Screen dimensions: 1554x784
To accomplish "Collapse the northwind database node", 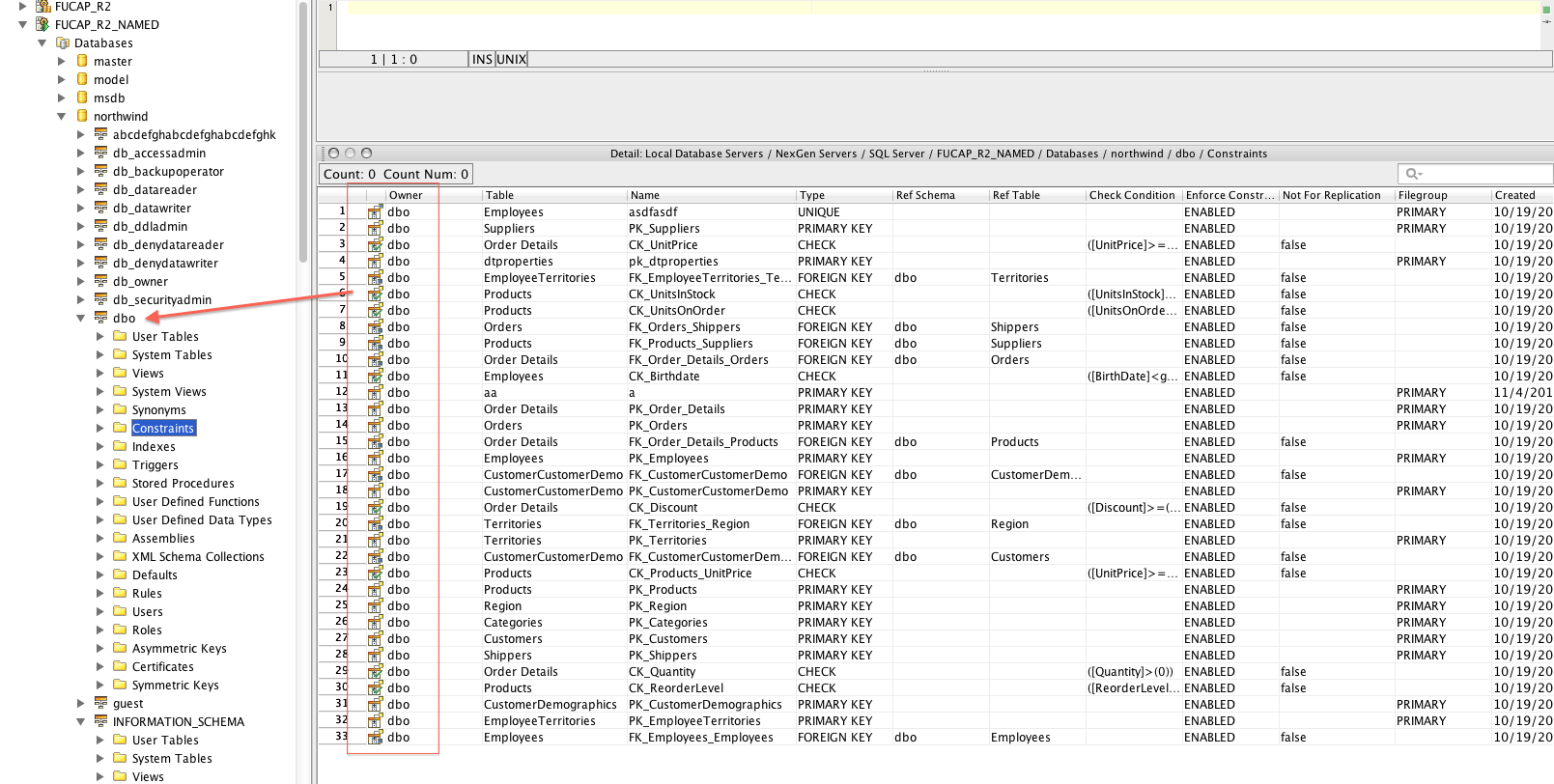I will 62,116.
